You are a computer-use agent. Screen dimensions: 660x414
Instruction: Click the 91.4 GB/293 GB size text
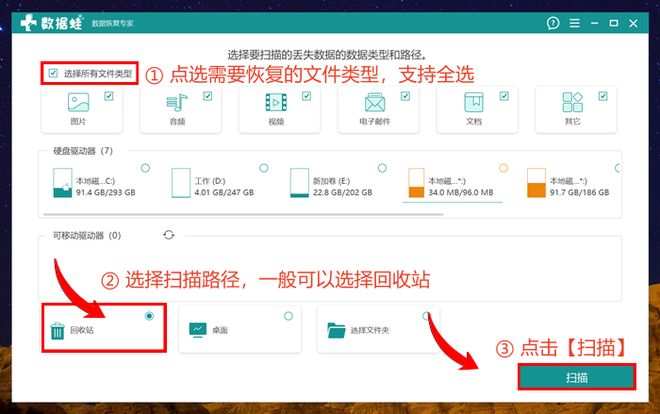pyautogui.click(x=106, y=192)
